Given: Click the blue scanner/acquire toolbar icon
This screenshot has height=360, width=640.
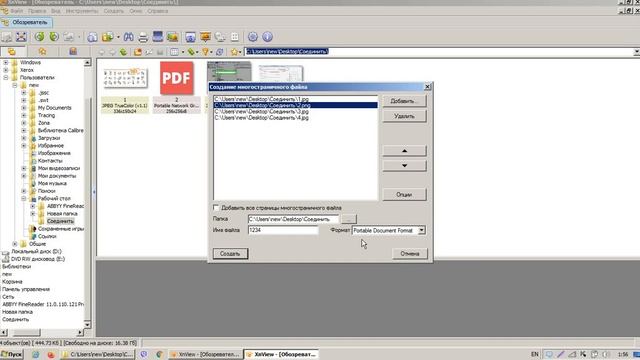Looking at the screenshot, I should pos(158,37).
